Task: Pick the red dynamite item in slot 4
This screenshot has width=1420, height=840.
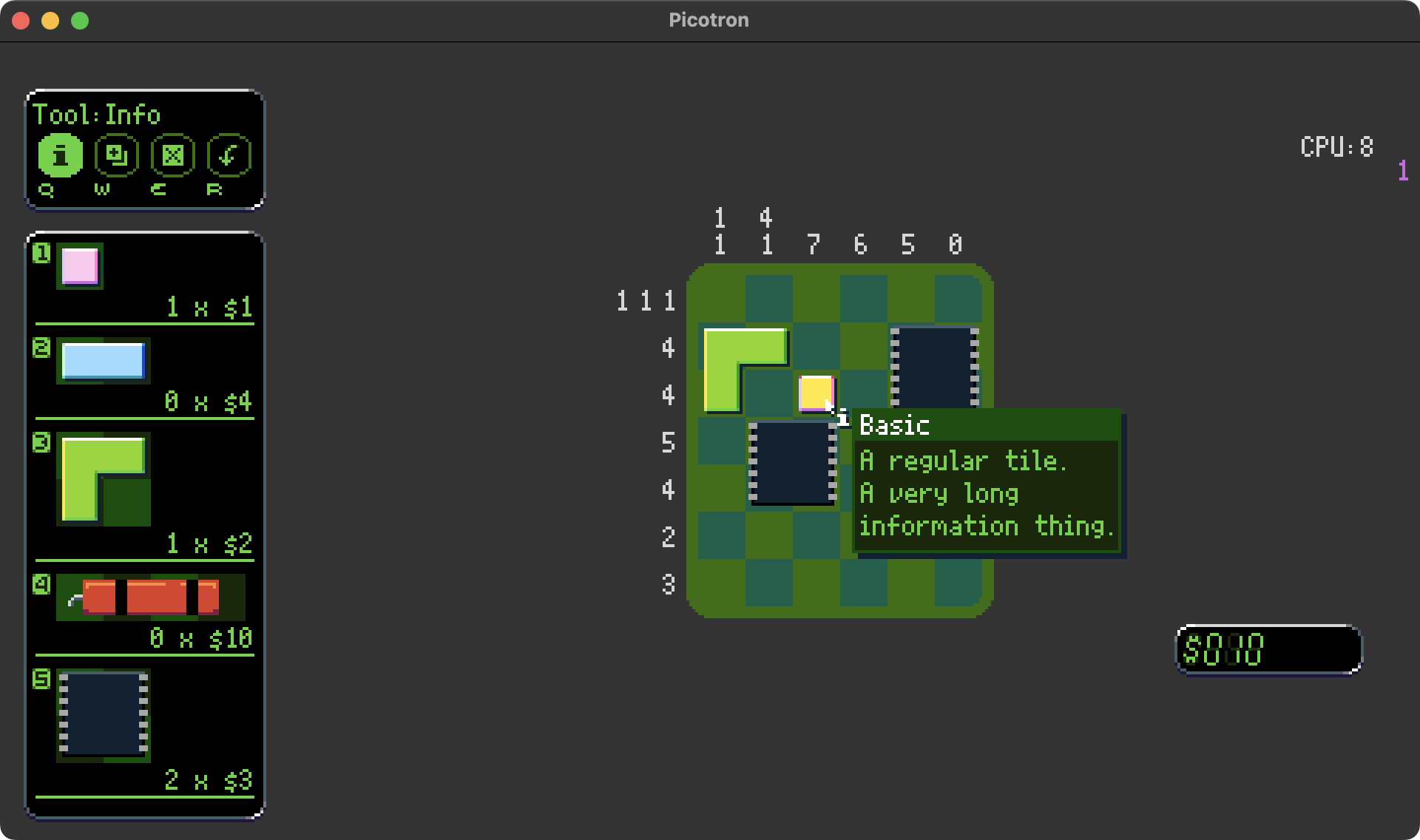Action: [151, 597]
